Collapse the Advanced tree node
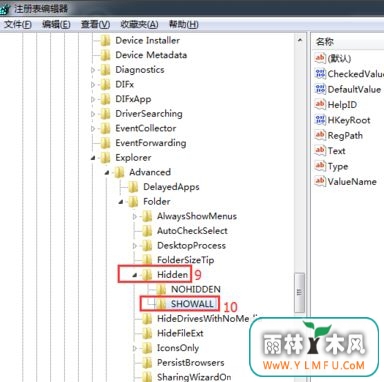384x382 pixels. (x=107, y=173)
